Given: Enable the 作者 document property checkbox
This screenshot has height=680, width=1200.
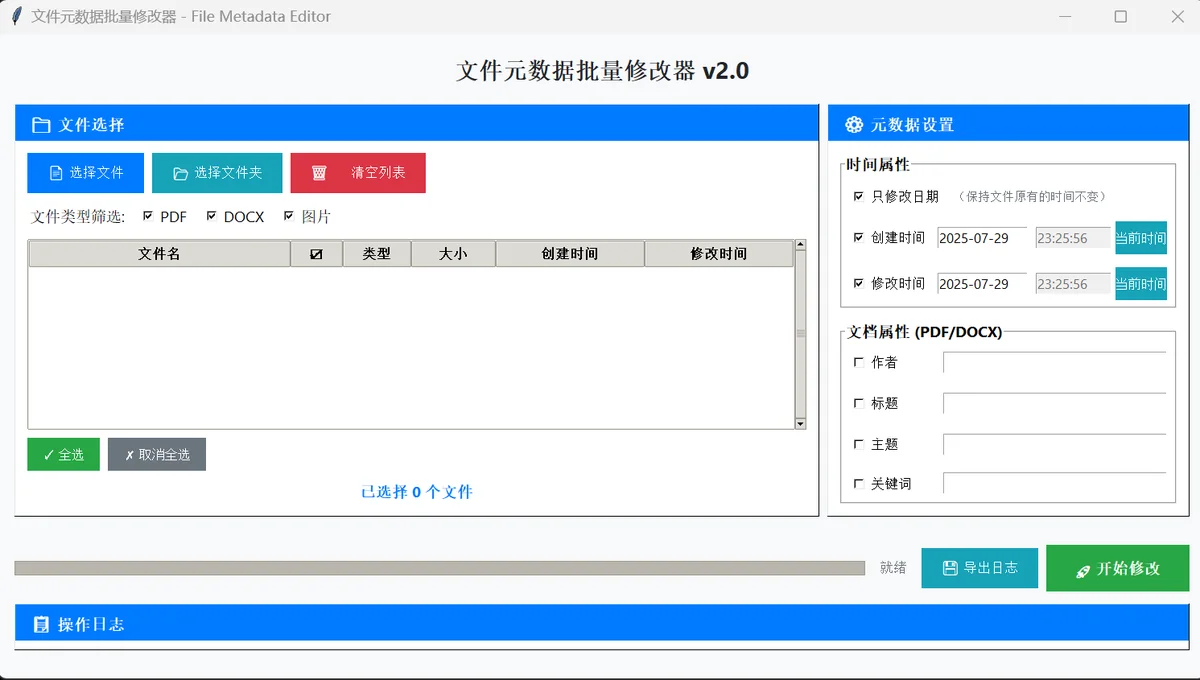Looking at the screenshot, I should point(858,362).
